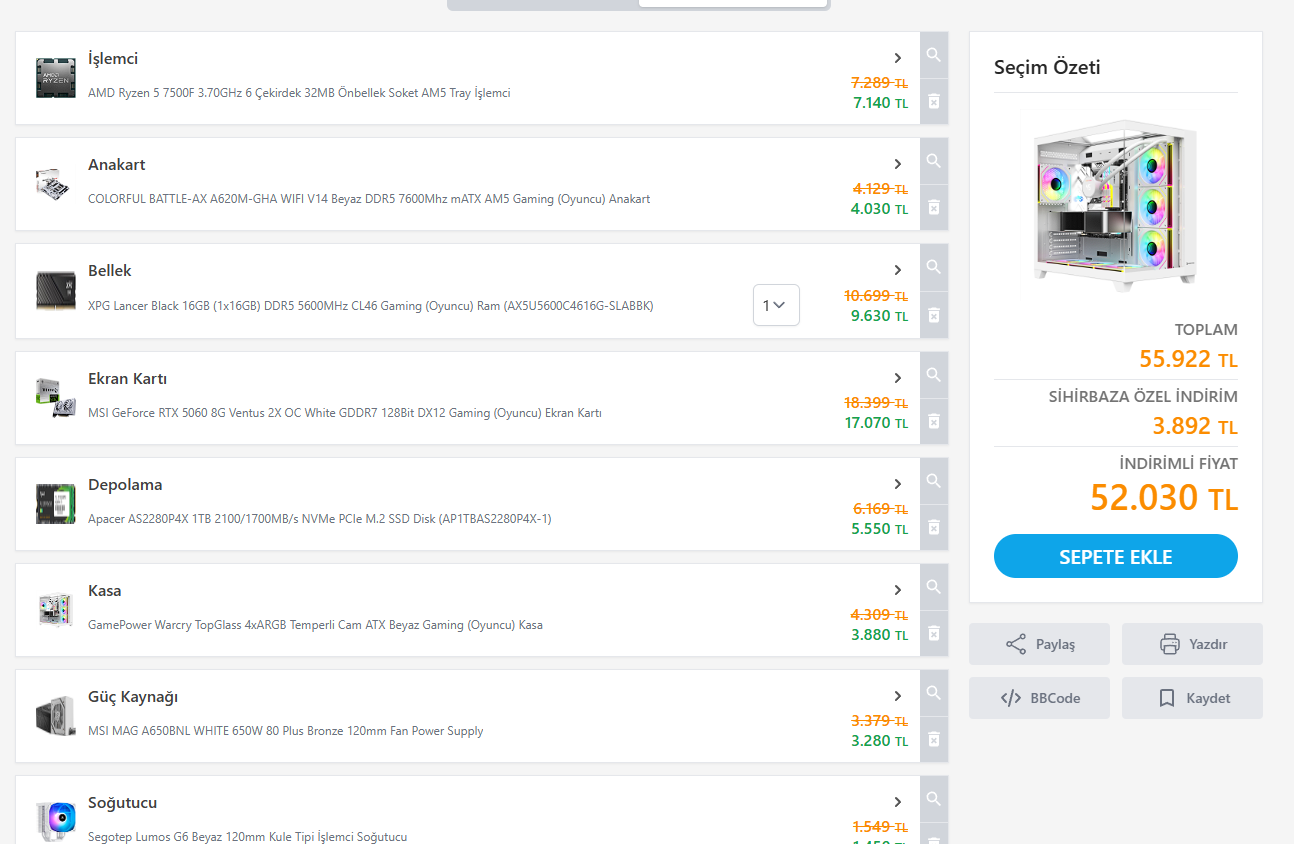The image size is (1294, 844).
Task: Click the XPG Lancer RAM thumbnail
Action: [x=56, y=291]
